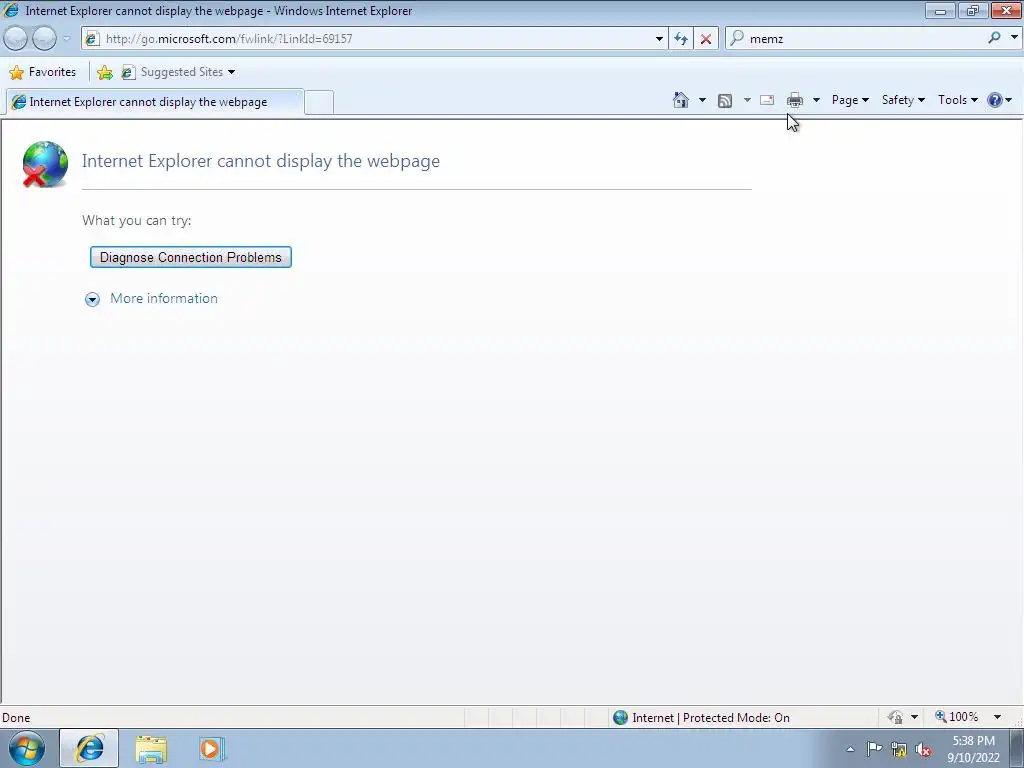Open the Windows Start menu orb
Image resolution: width=1024 pixels, height=768 pixels.
(27, 748)
